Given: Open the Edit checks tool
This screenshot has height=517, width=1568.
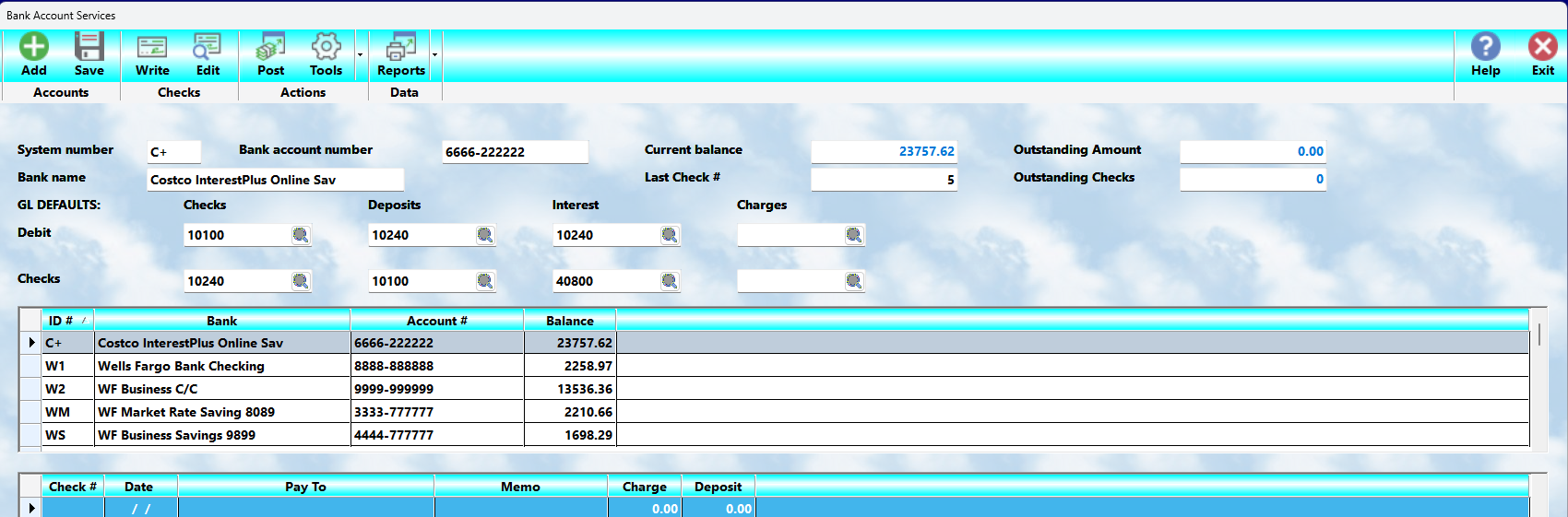Looking at the screenshot, I should pos(208,46).
